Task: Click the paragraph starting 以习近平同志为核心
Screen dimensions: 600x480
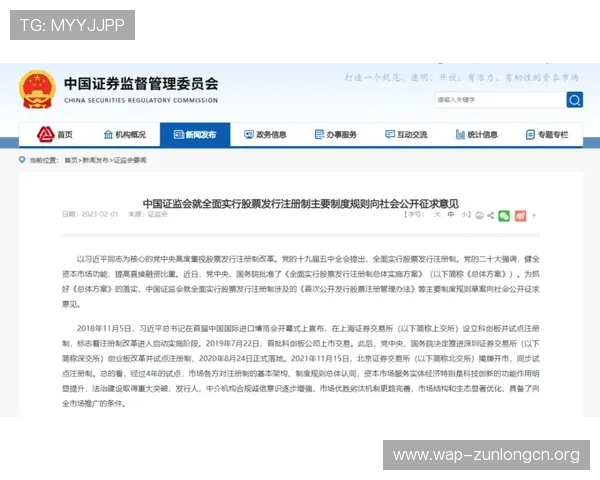Action: [x=301, y=282]
